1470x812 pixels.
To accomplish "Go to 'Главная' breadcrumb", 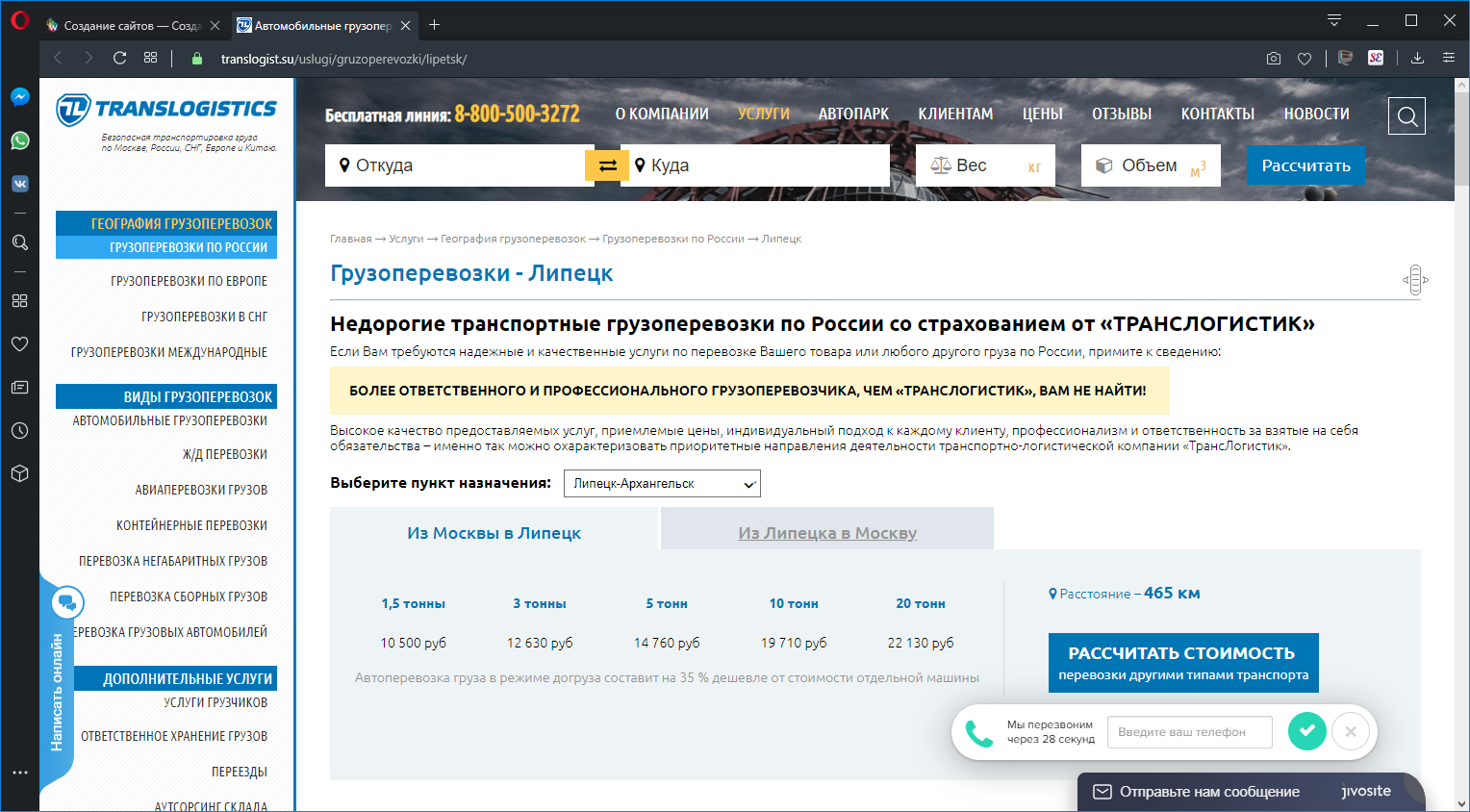I will click(350, 239).
